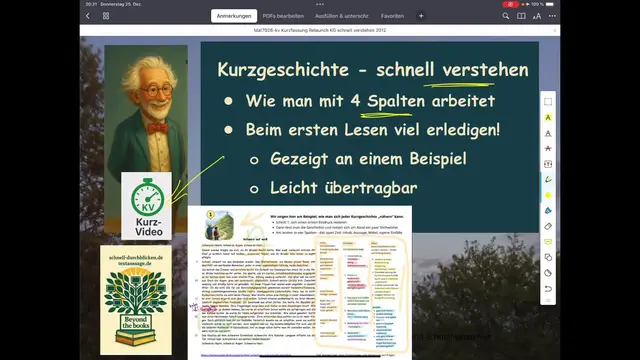Select the text box insert tool

point(548,164)
